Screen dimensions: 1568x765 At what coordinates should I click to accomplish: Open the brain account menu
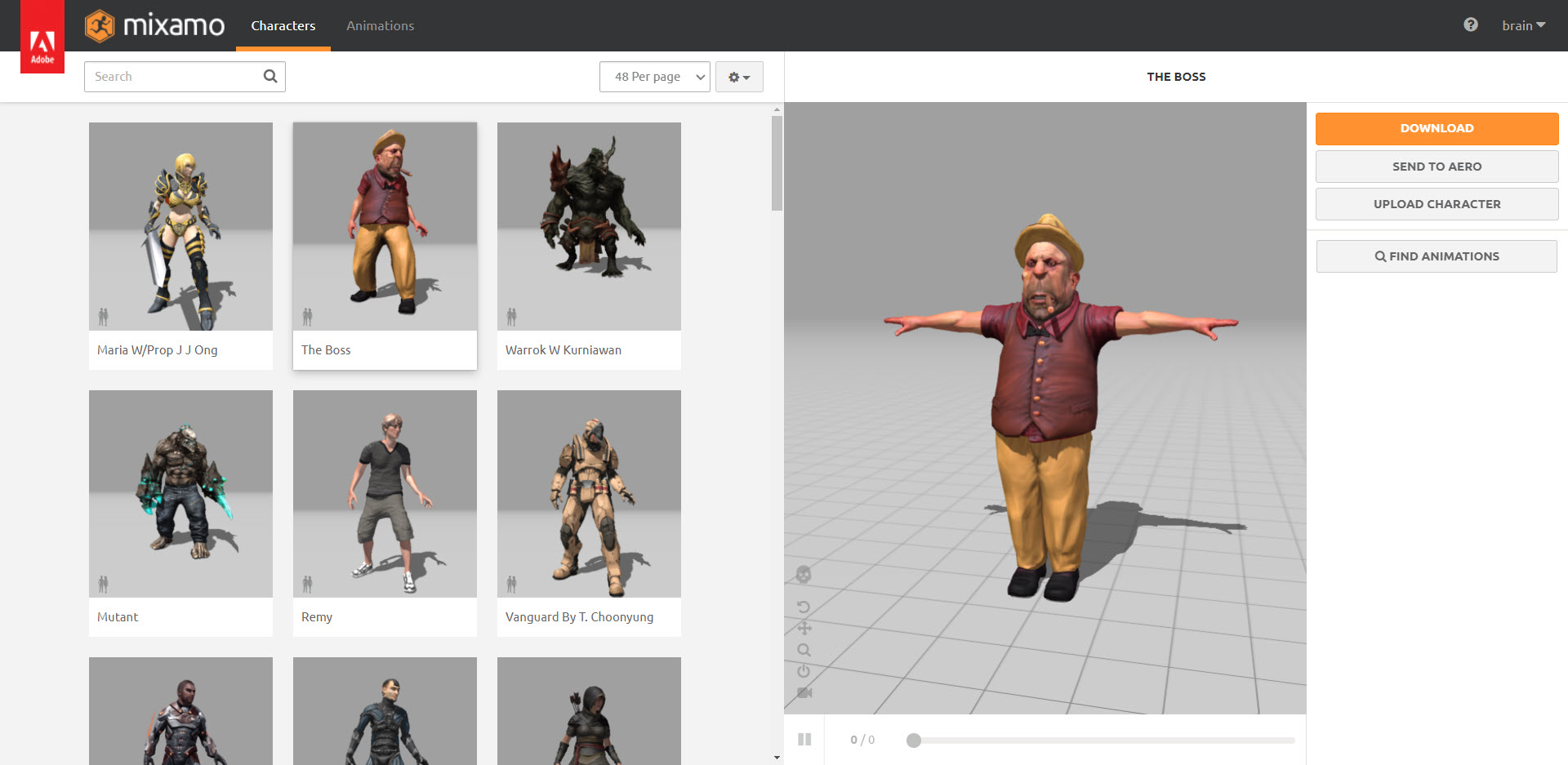click(1524, 25)
